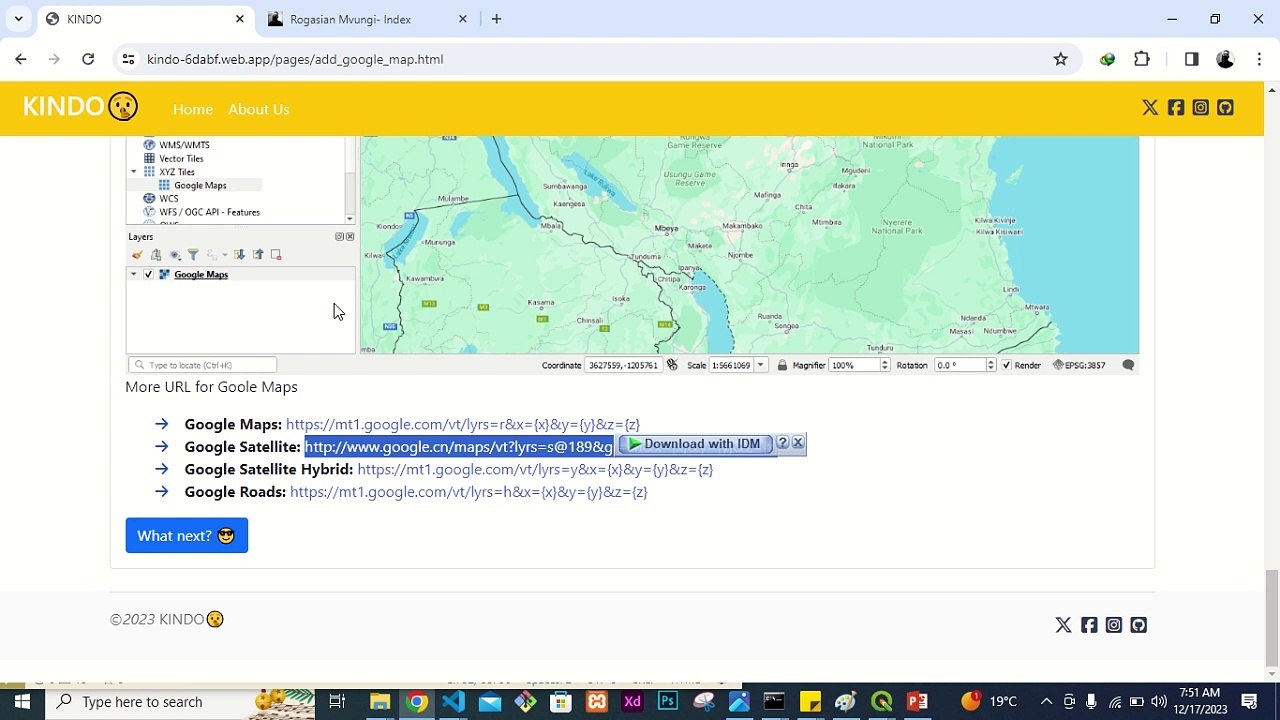Open Visual Studio Code from taskbar
Image resolution: width=1280 pixels, height=720 pixels.
click(x=453, y=701)
